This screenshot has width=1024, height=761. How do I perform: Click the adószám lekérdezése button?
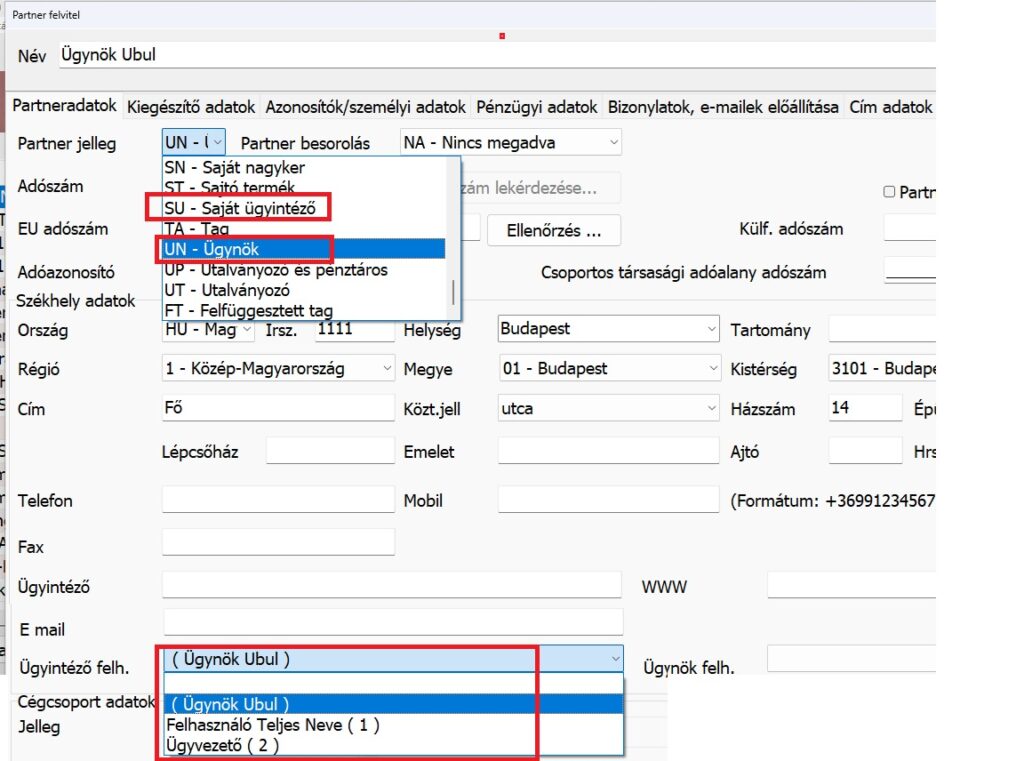coord(541,188)
